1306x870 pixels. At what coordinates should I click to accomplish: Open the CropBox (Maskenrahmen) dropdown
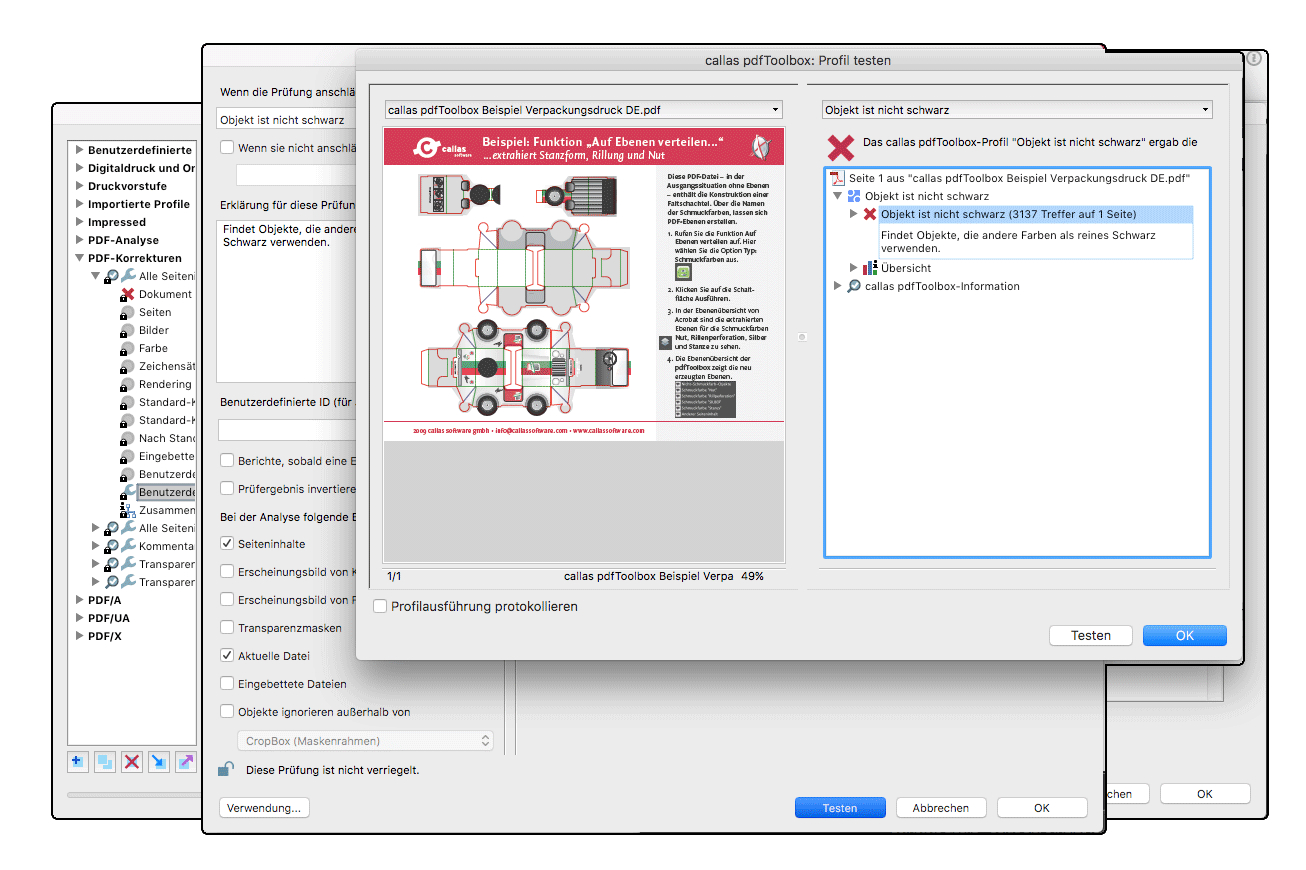[x=366, y=740]
